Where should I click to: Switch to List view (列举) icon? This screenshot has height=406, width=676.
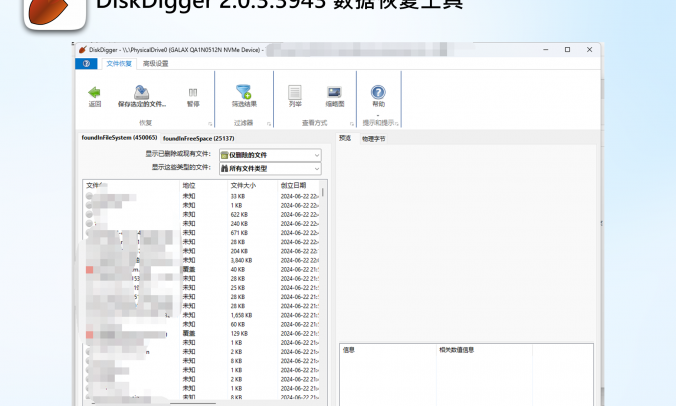(x=295, y=92)
